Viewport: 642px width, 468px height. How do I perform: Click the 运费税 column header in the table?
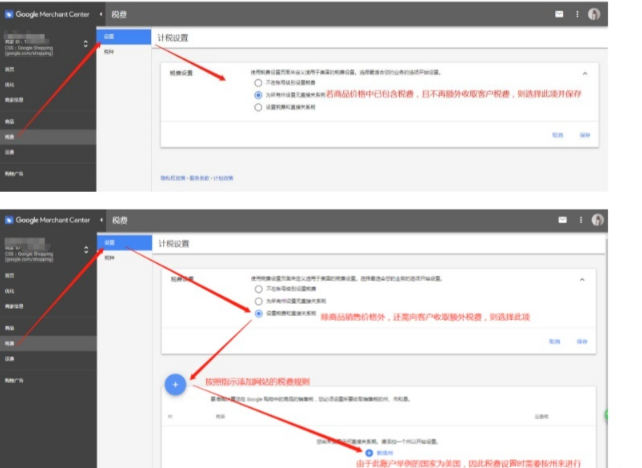tap(541, 416)
